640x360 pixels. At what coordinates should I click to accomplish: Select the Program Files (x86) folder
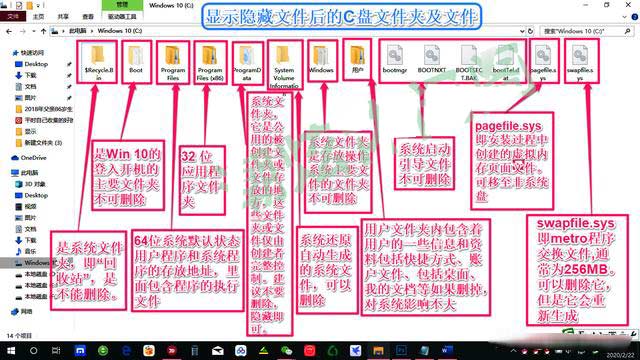pos(210,62)
